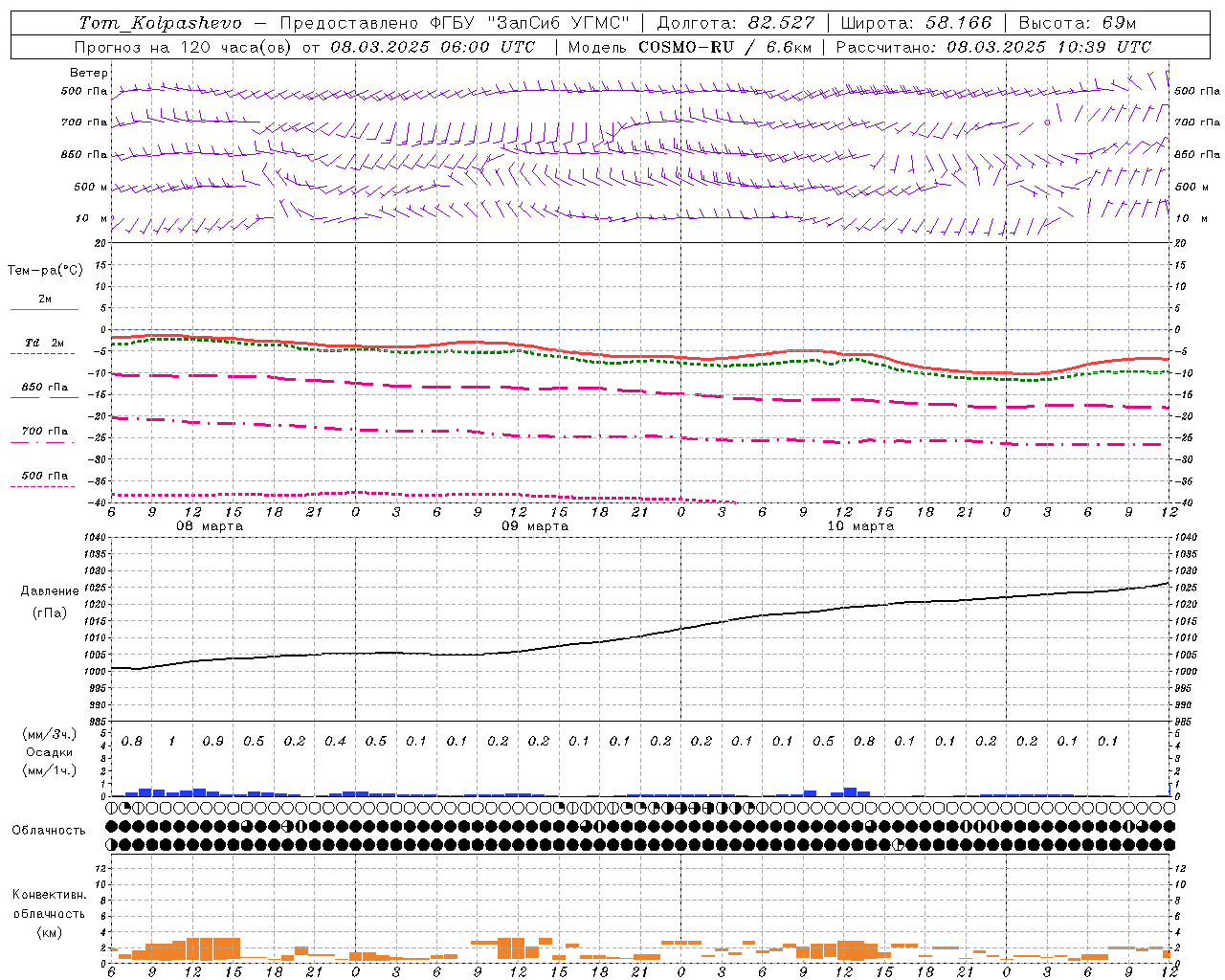The width and height of the screenshot is (1225, 980).
Task: Click the 09 марта date label
Action: (535, 526)
